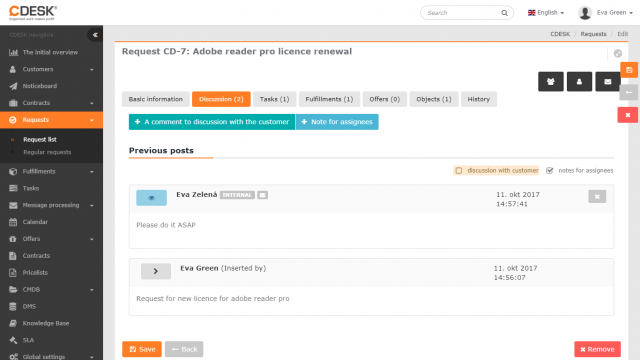
Task: Toggle the eye visibility button on post
Action: (x=151, y=198)
